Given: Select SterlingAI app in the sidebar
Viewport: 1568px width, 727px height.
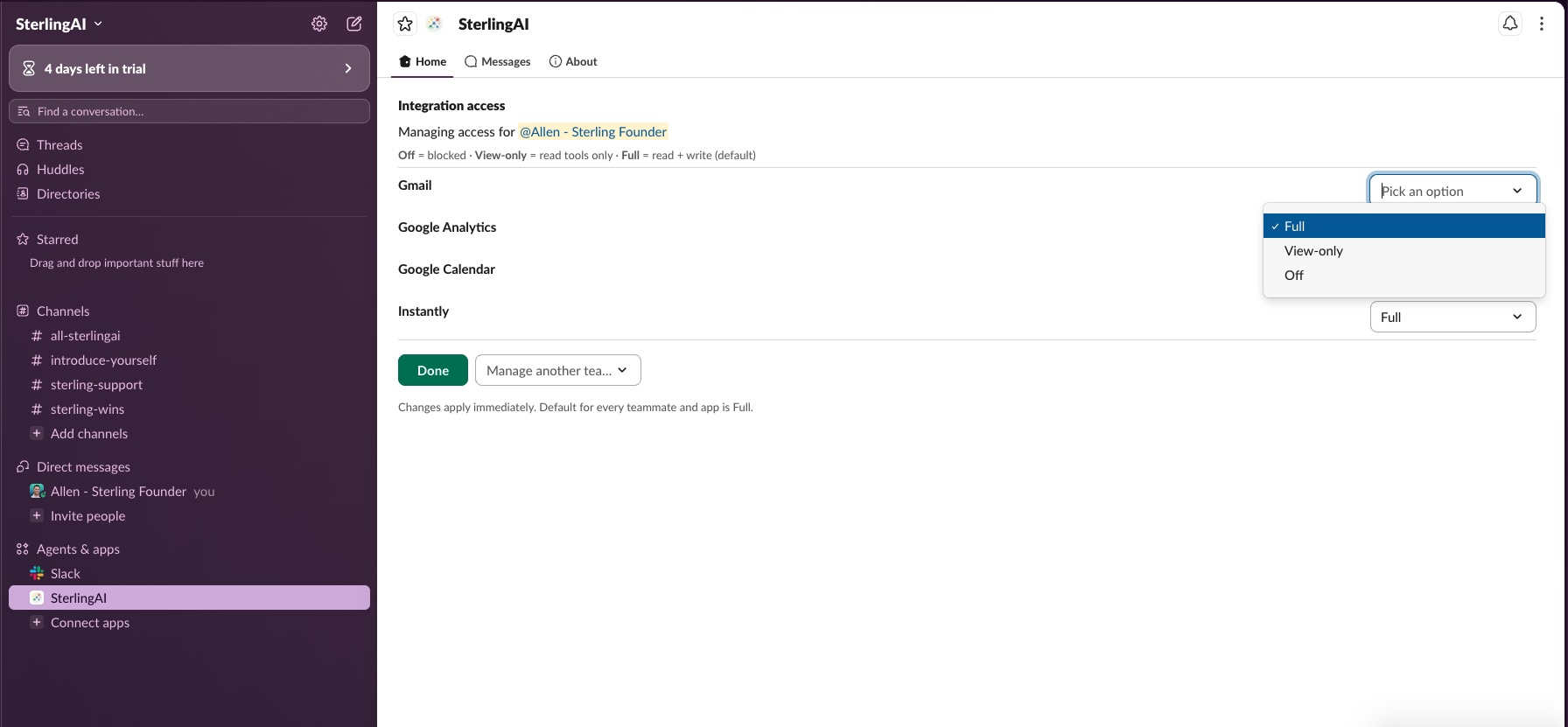Looking at the screenshot, I should (x=189, y=598).
